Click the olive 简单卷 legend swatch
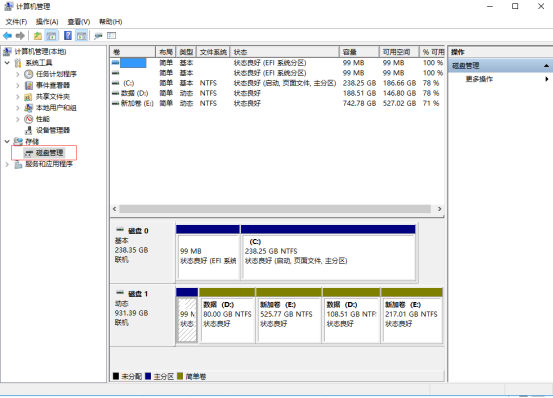This screenshot has height=398, width=553. 180,376
